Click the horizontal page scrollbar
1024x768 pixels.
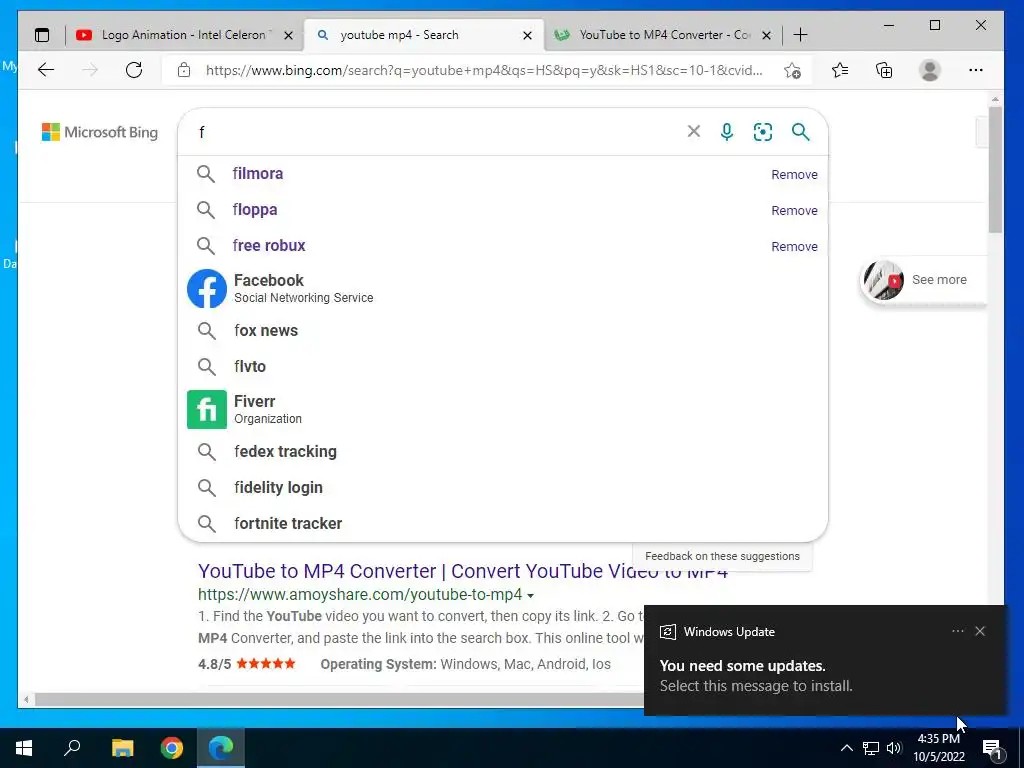click(x=340, y=699)
